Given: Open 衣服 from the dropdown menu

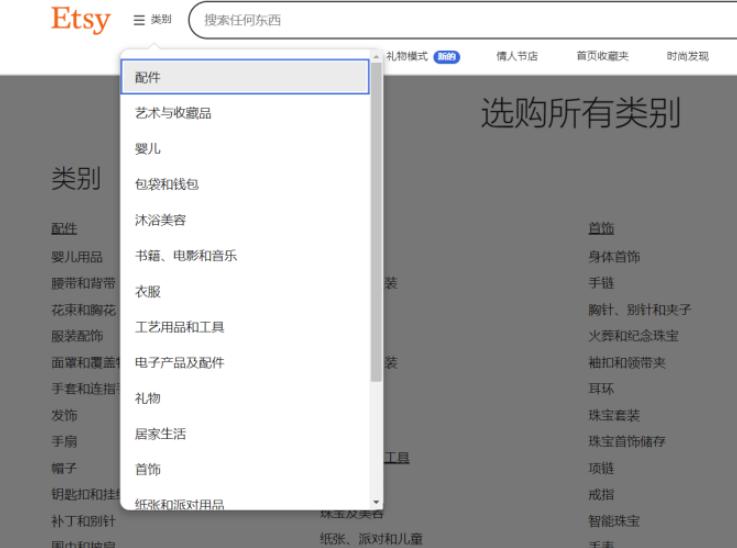Looking at the screenshot, I should coord(245,291).
